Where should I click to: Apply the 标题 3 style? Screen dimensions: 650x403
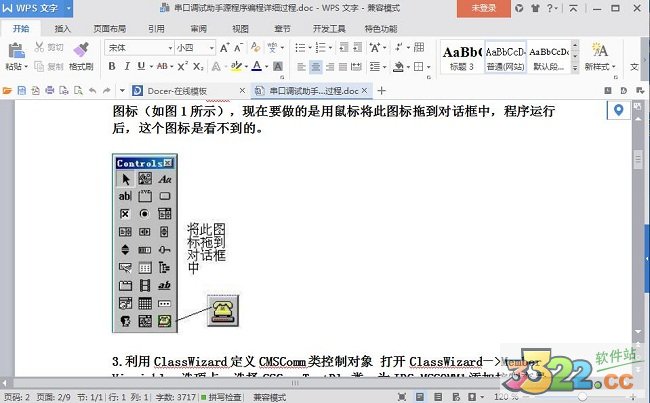click(x=461, y=57)
